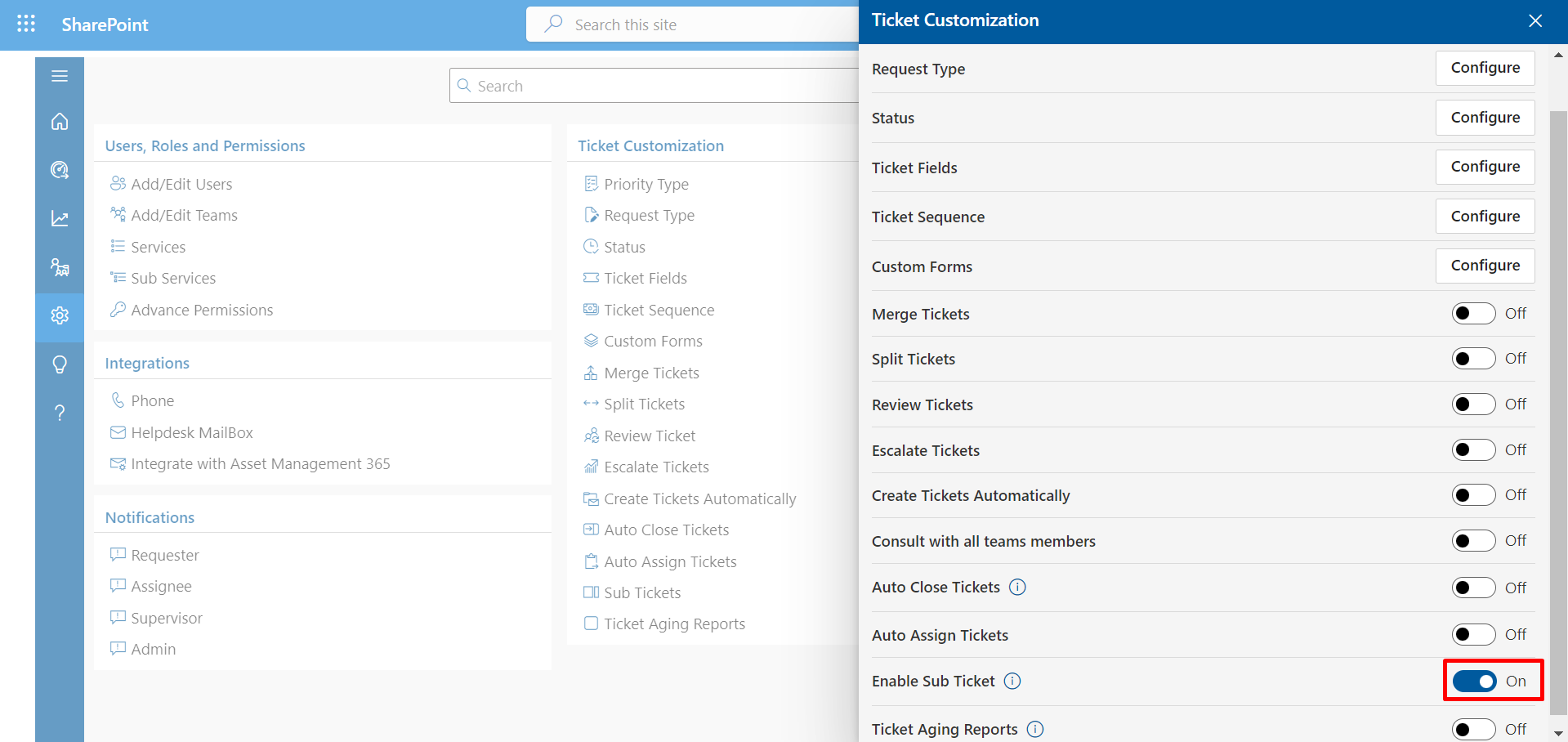The image size is (1568, 742).
Task: Disable the Enable Sub Ticket switch
Action: pyautogui.click(x=1475, y=682)
